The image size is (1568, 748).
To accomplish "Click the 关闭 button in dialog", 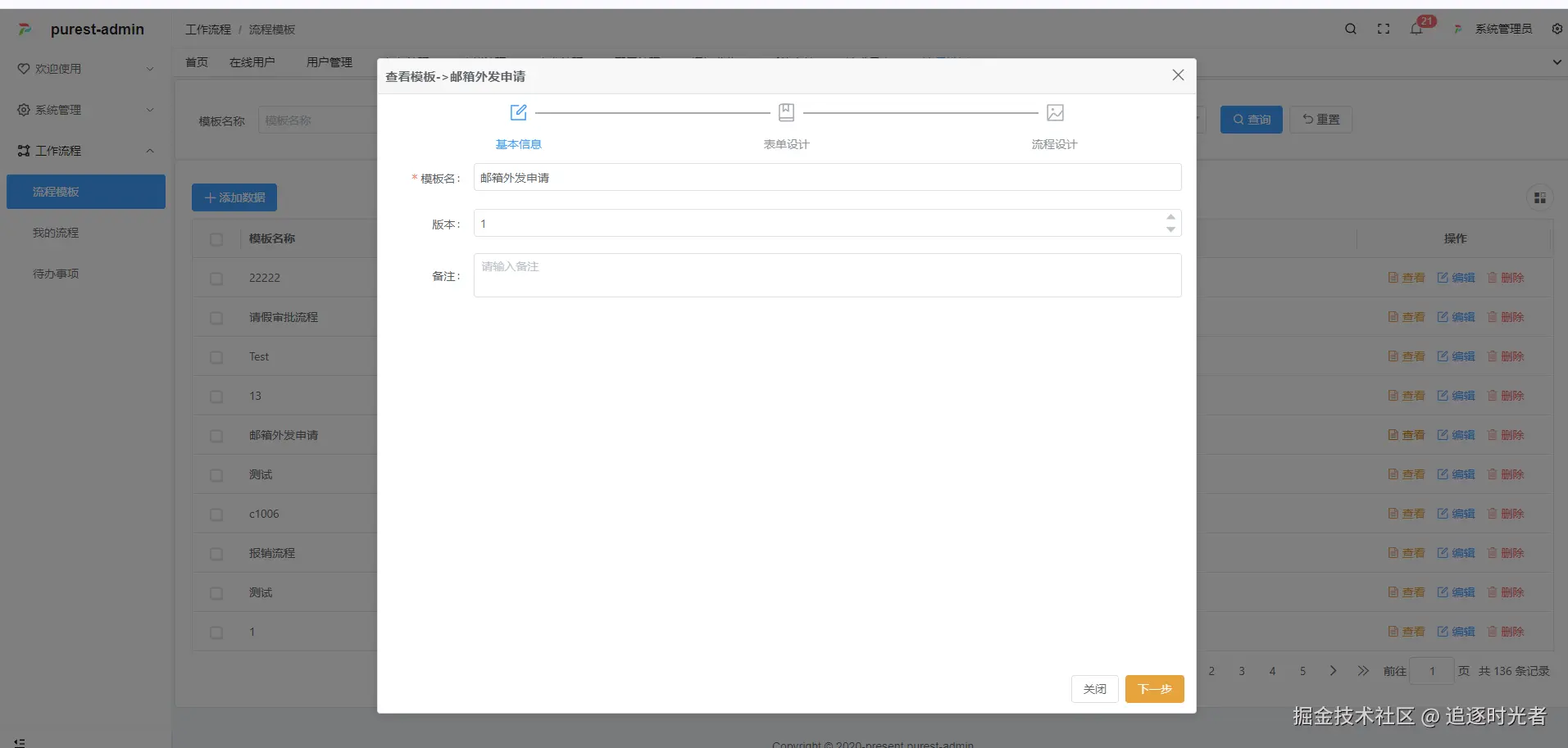I will click(x=1094, y=689).
